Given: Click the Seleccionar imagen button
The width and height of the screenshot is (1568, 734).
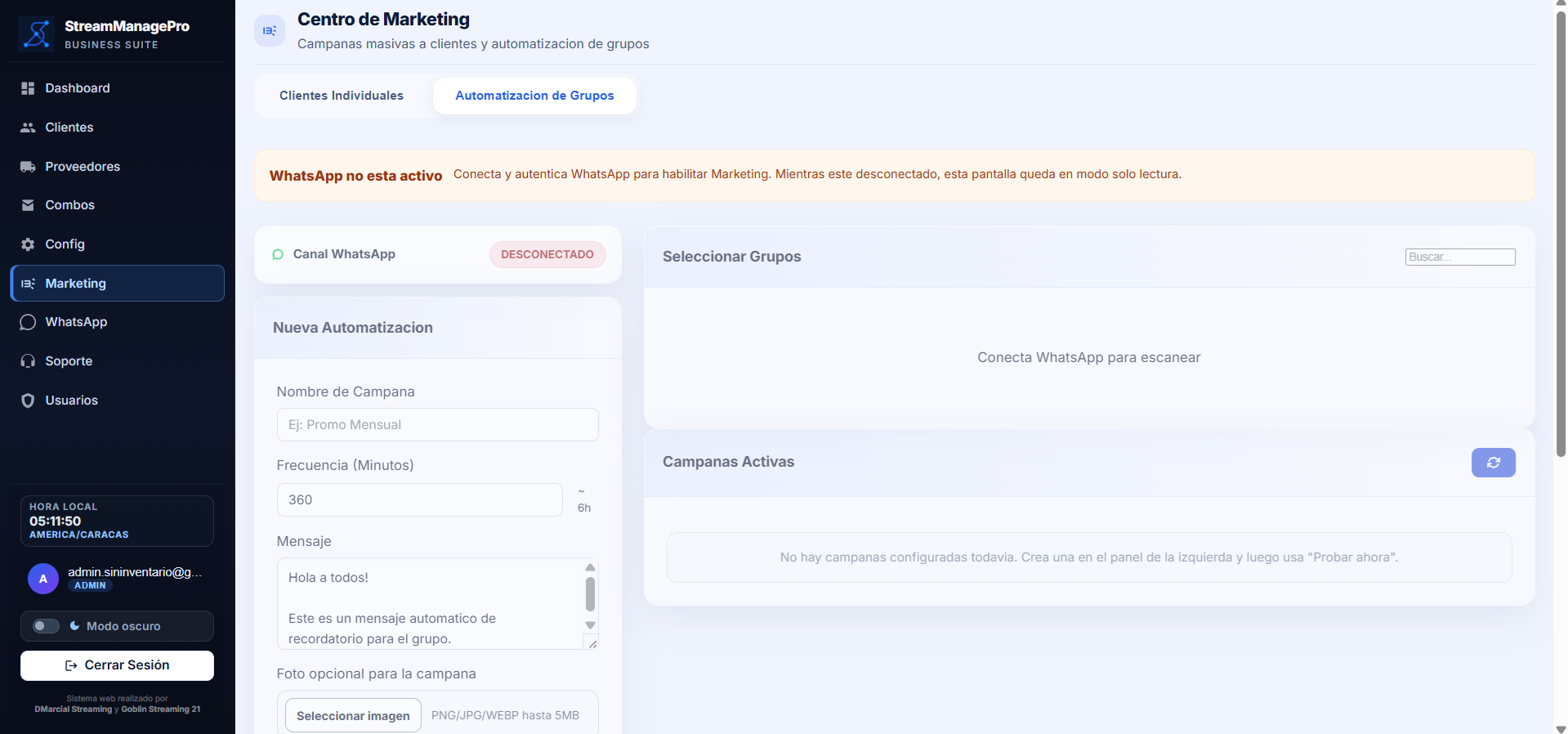Looking at the screenshot, I should coord(353,715).
